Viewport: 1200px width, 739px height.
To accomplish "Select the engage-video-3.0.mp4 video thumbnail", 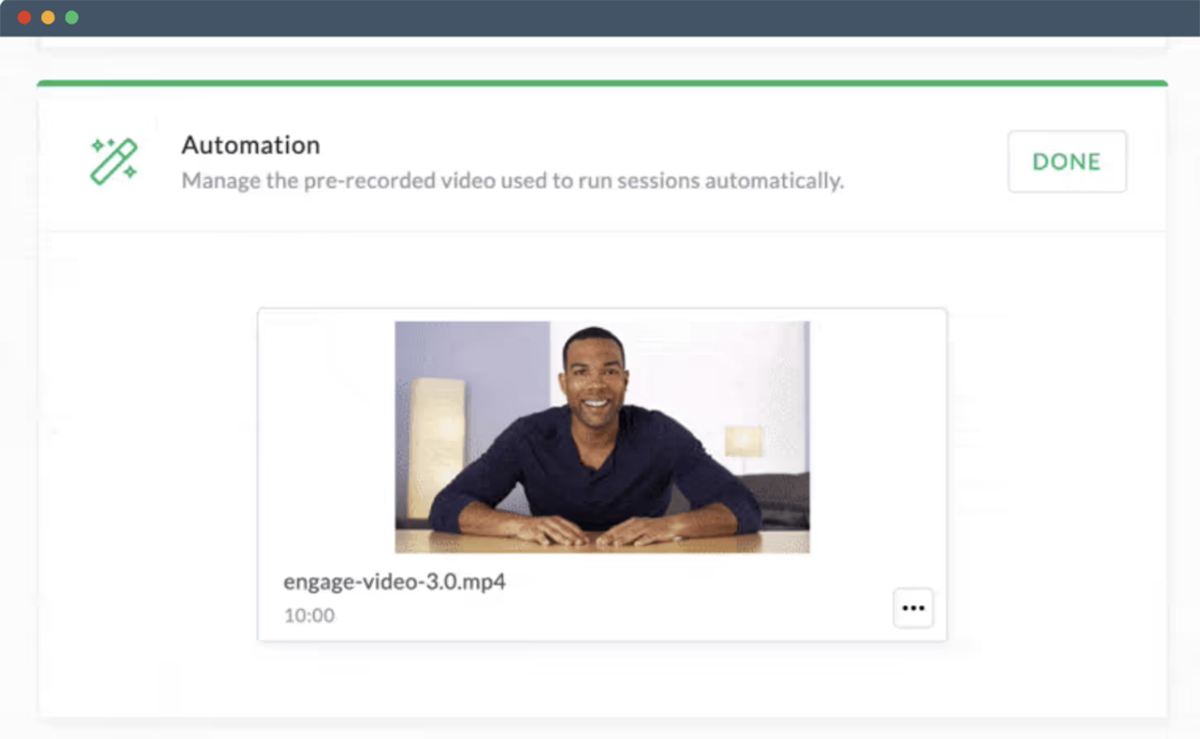I will click(602, 437).
